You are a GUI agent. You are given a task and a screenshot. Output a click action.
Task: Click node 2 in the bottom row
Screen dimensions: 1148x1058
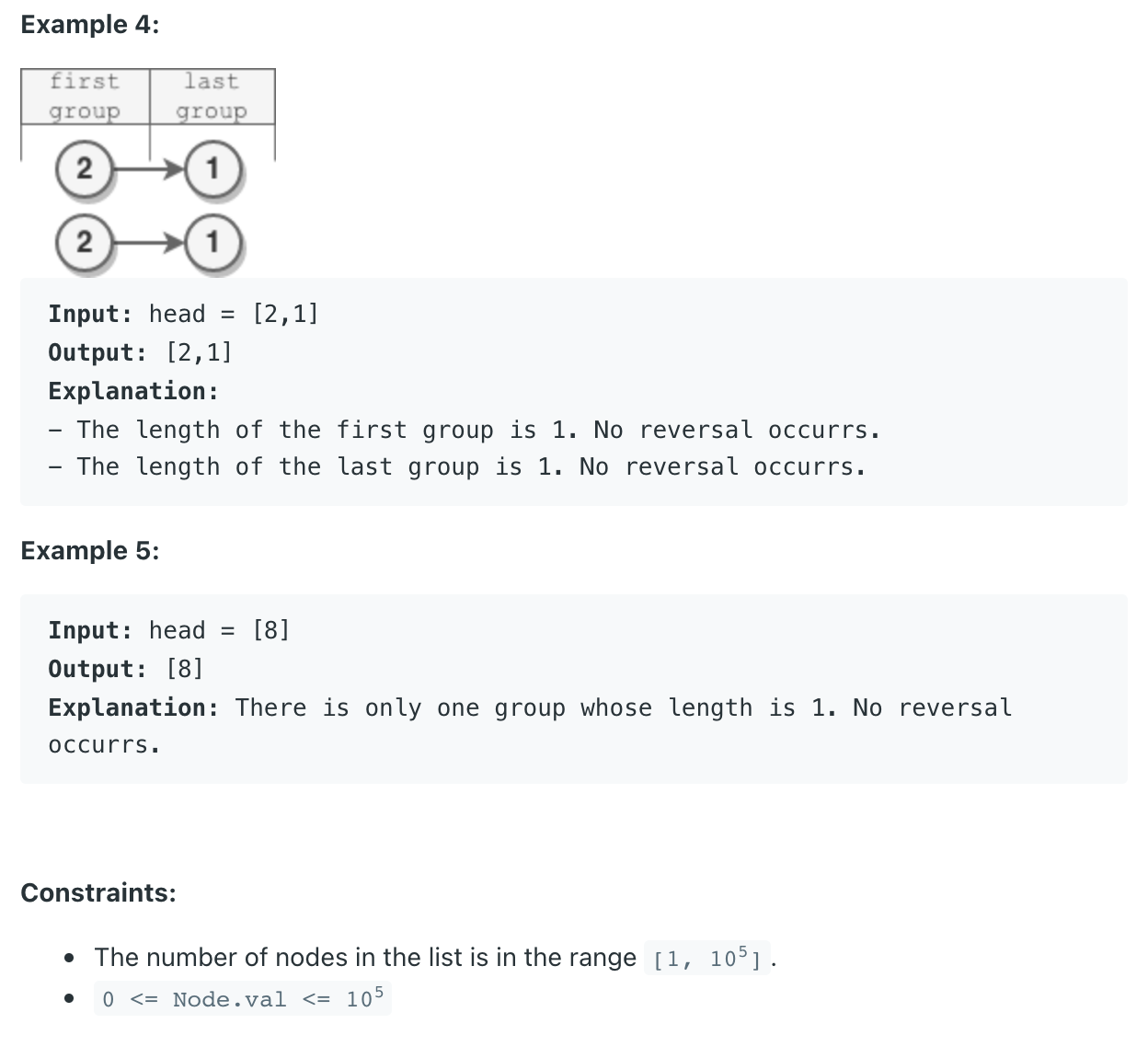85,243
